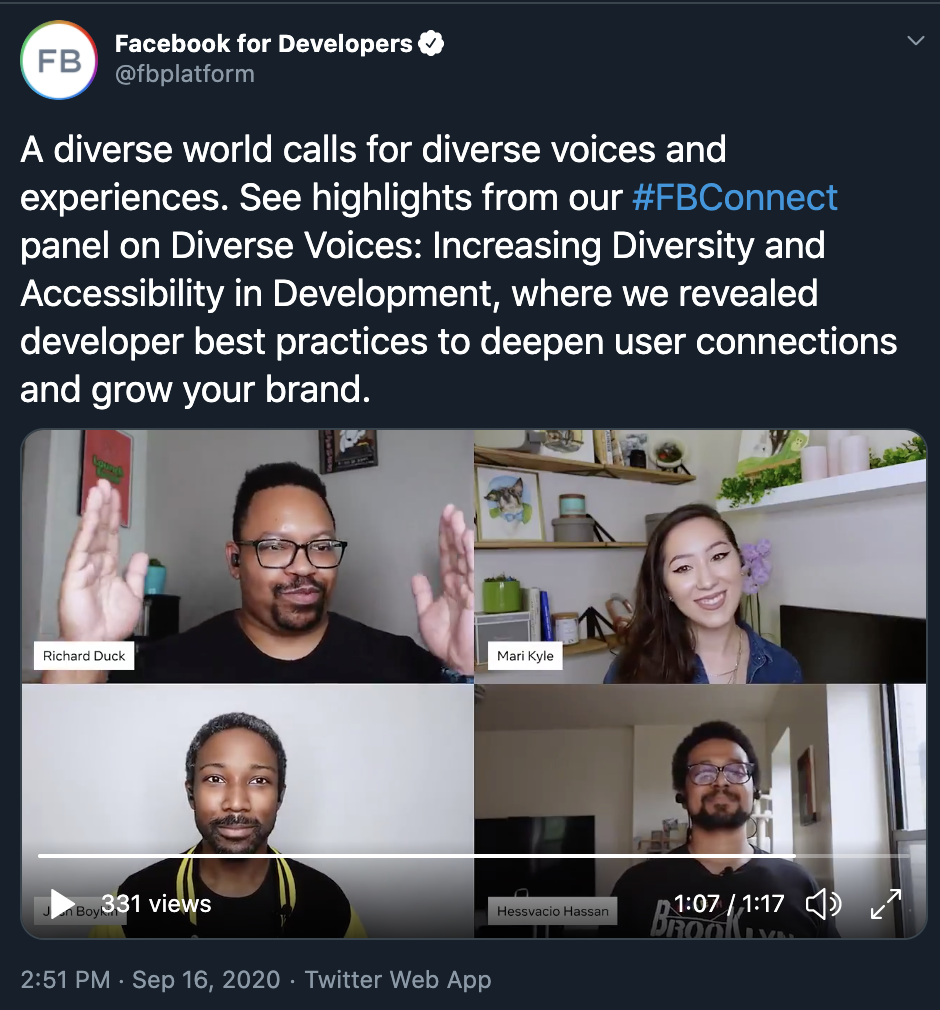Click the Richard Duck name label
The height and width of the screenshot is (1010, 940).
pyautogui.click(x=84, y=656)
